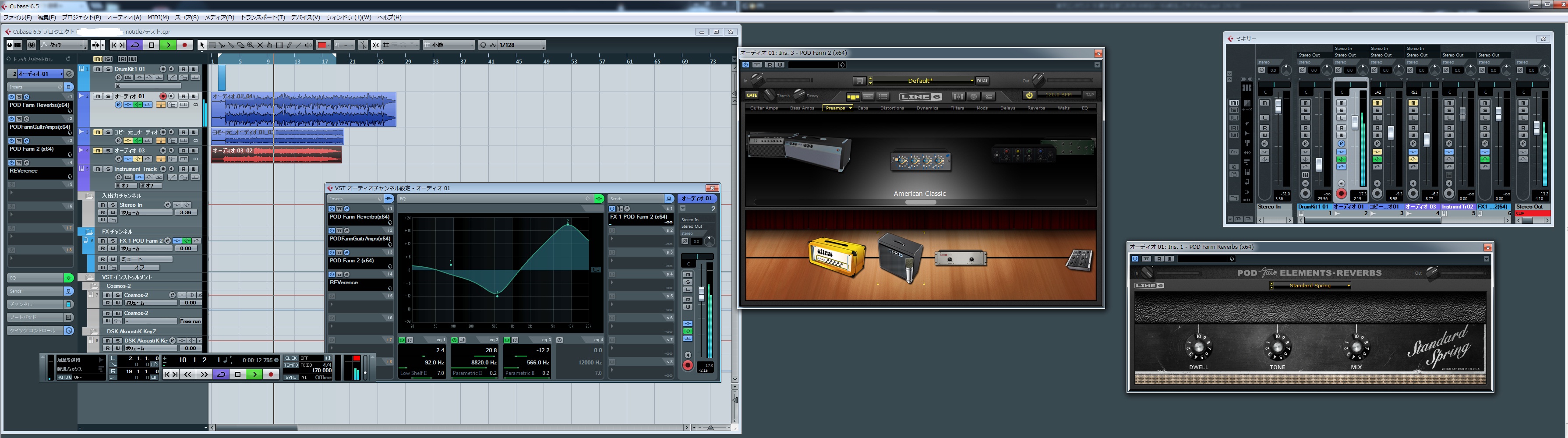The image size is (1568, 438).
Task: Select the Line tool
Action: [299, 45]
